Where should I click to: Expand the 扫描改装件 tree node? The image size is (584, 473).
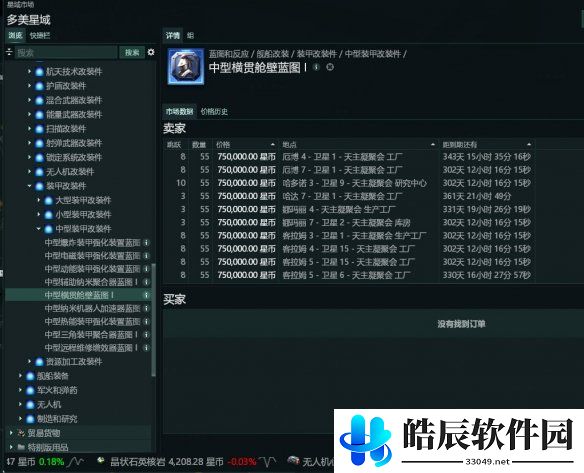(x=29, y=128)
